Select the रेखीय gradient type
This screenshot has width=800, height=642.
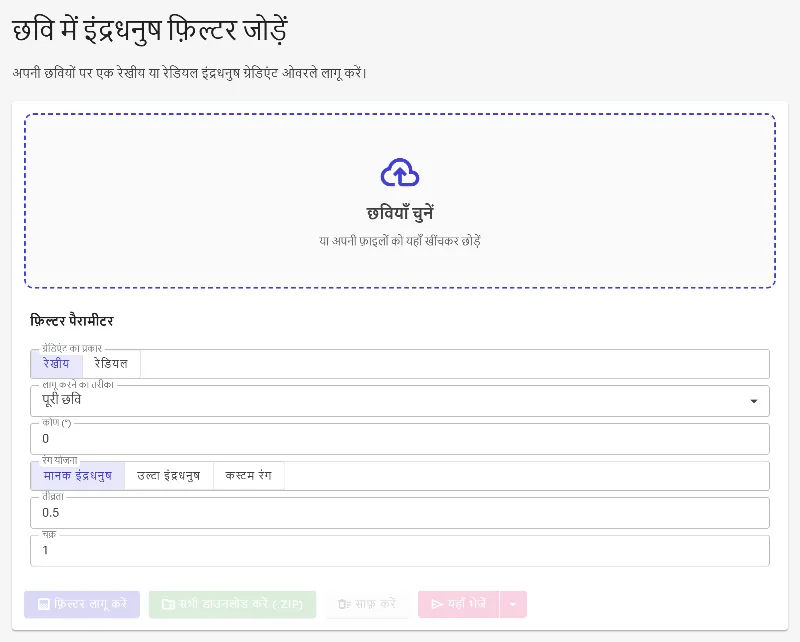[x=56, y=364]
